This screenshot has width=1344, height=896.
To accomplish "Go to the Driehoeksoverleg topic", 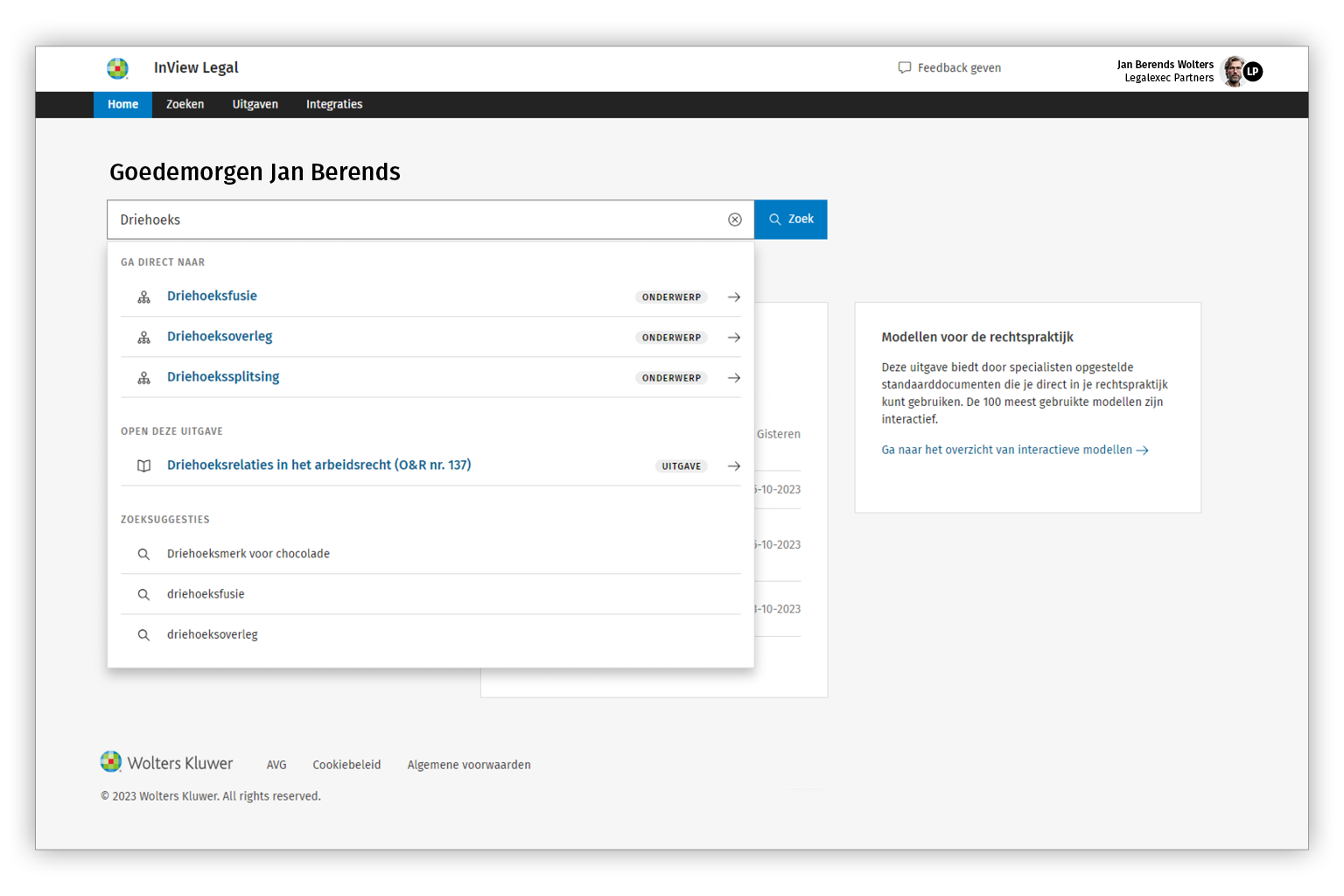I will coord(220,336).
